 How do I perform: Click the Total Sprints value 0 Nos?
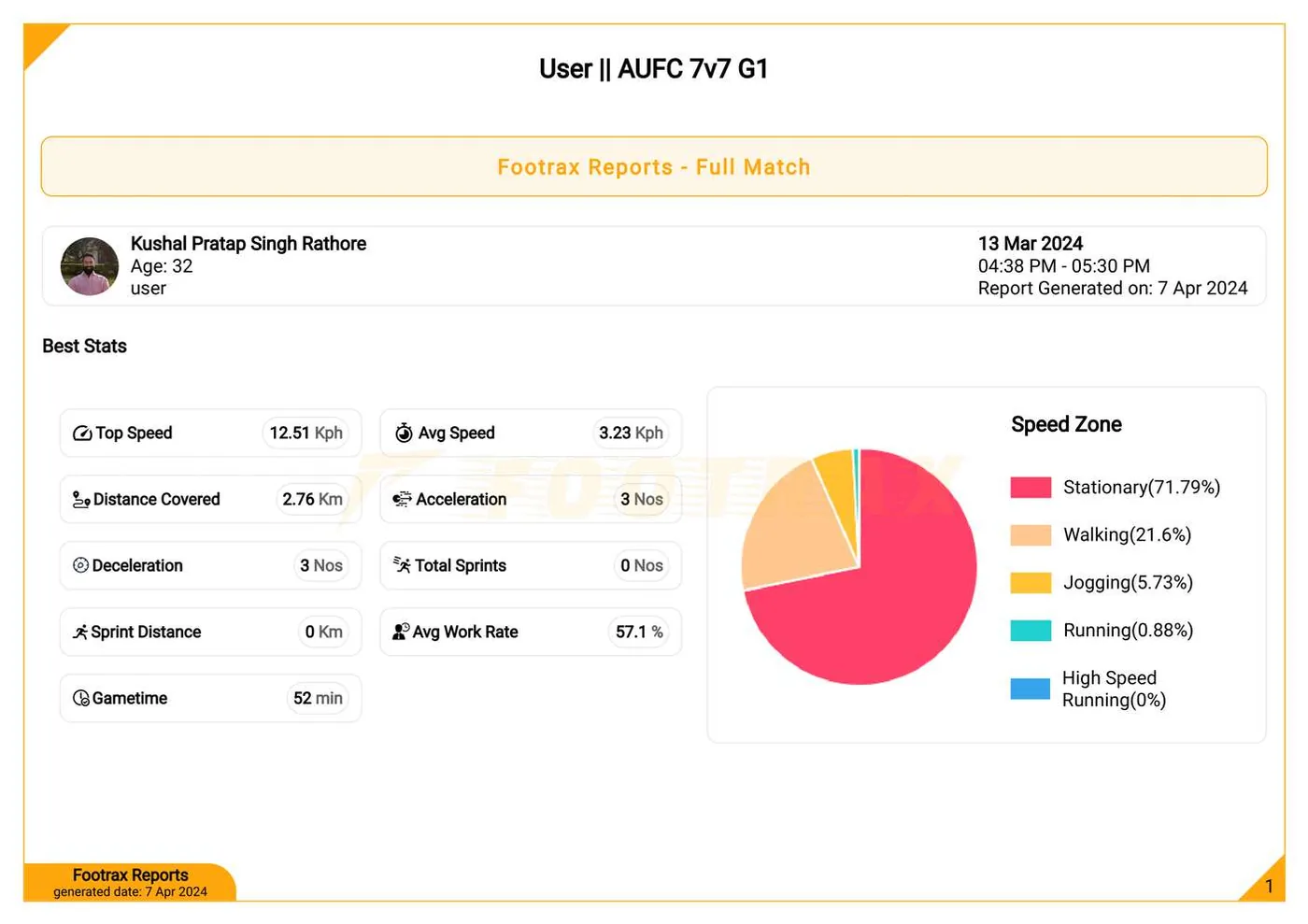tap(642, 566)
